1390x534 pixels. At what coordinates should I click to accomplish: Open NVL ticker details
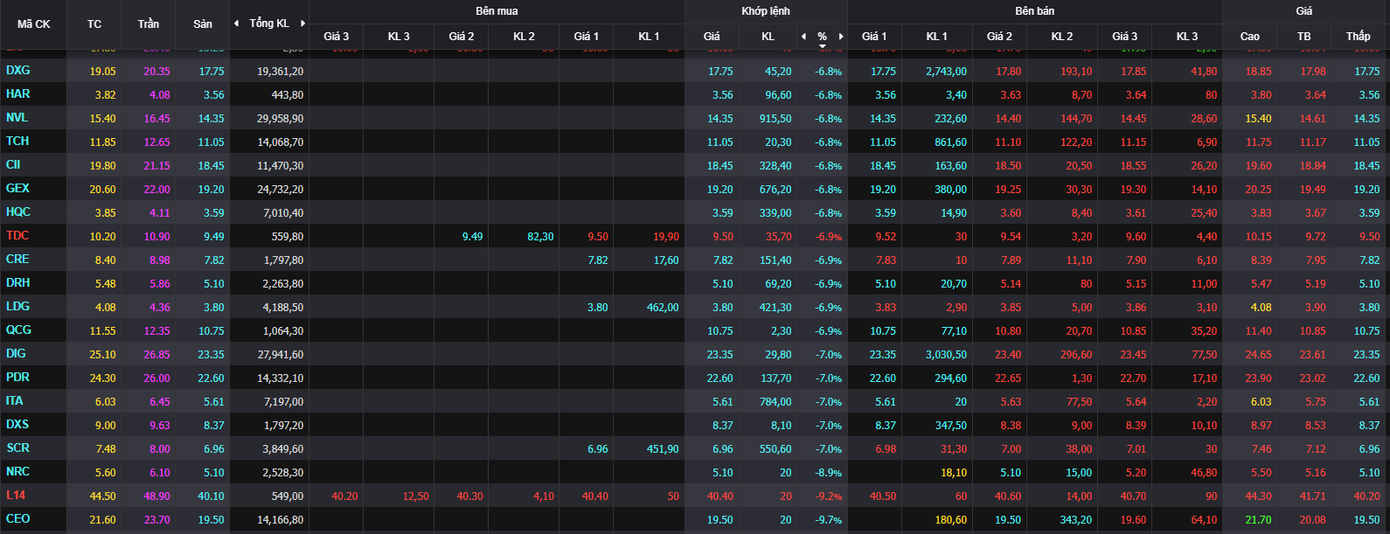(17, 117)
